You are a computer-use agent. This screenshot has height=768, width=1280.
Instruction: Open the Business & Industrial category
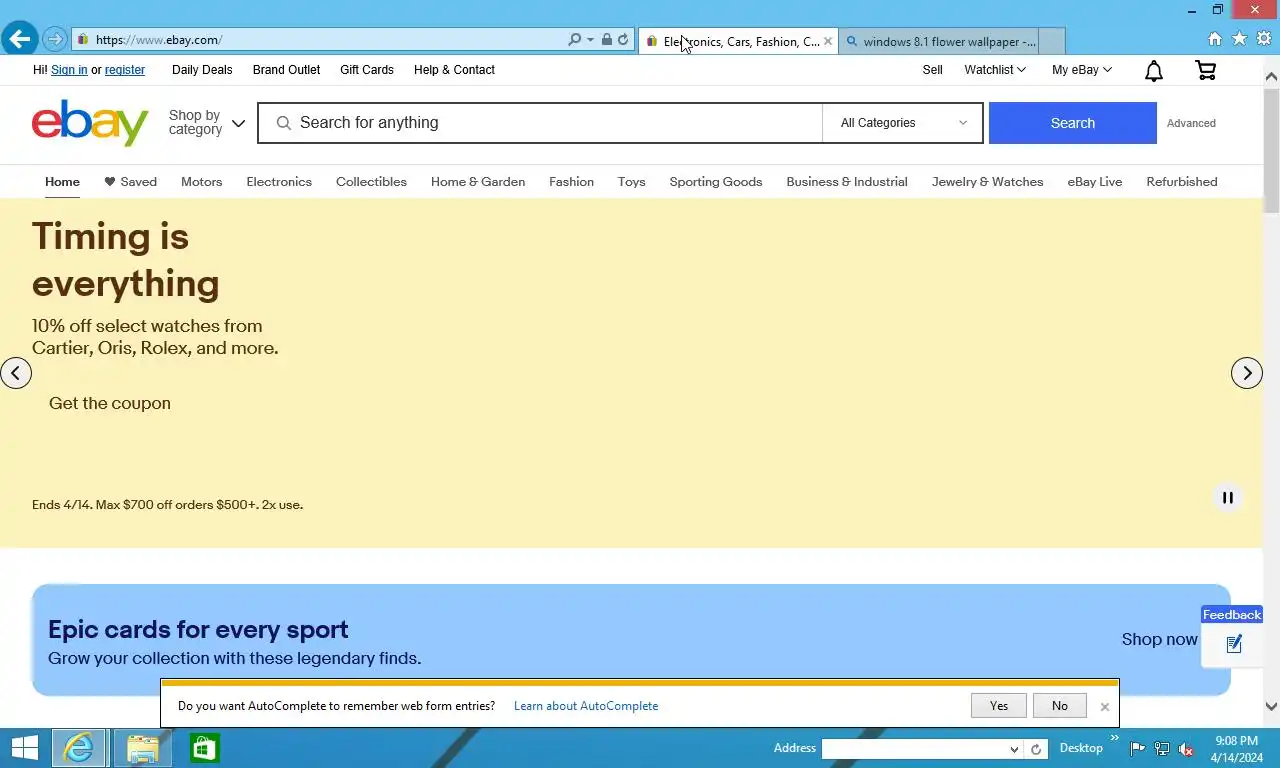coord(847,182)
